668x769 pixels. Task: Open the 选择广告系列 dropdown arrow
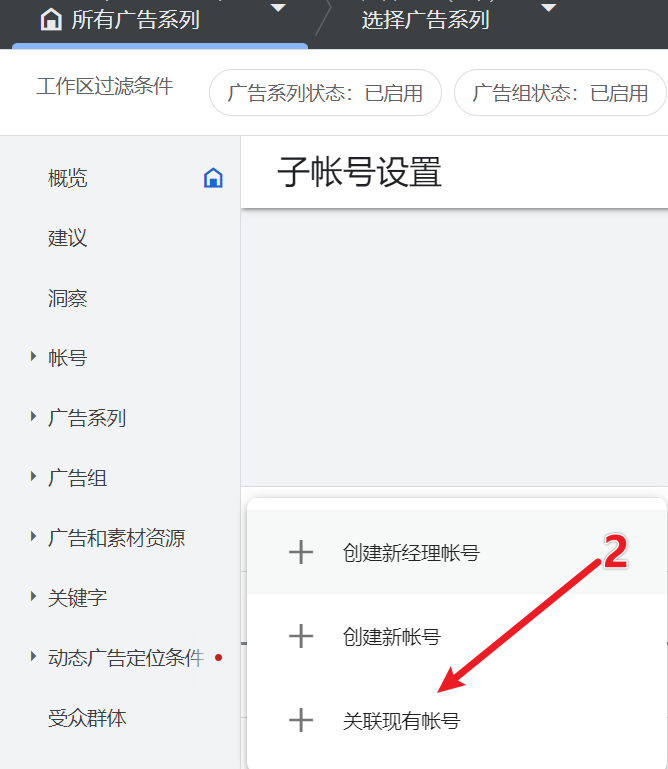coord(548,9)
